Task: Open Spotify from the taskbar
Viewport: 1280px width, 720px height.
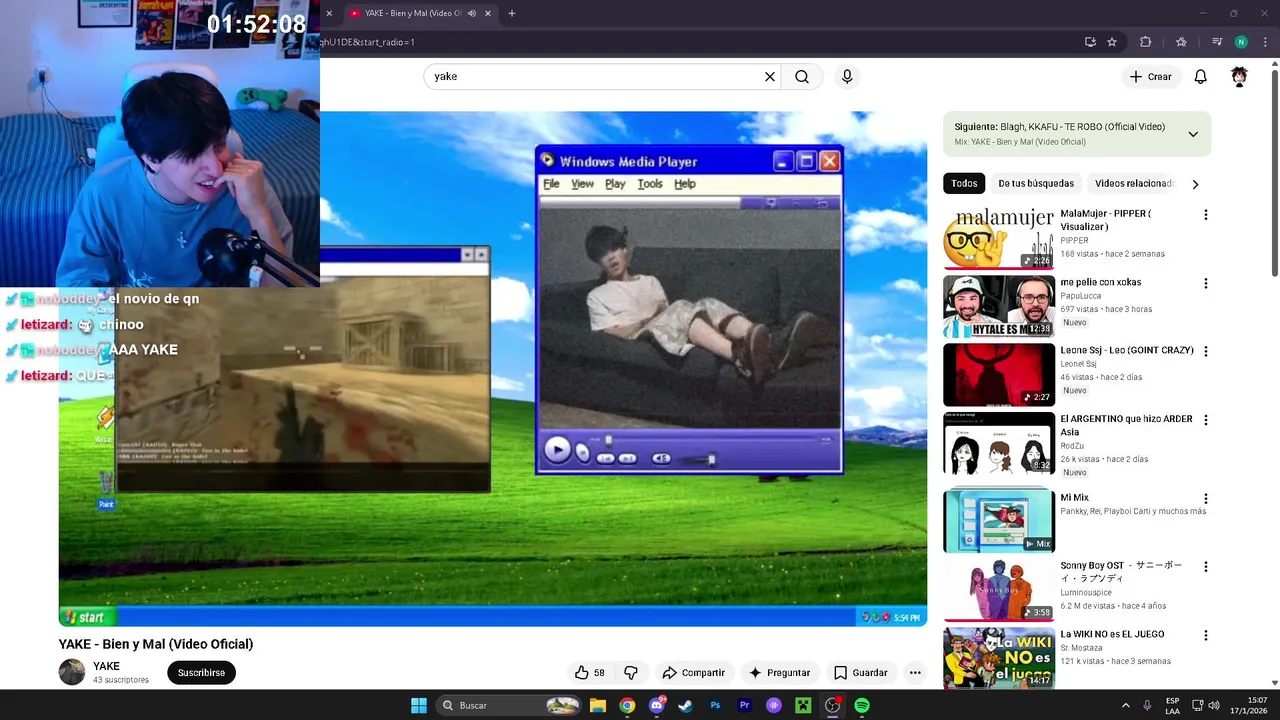Action: pyautogui.click(x=862, y=705)
